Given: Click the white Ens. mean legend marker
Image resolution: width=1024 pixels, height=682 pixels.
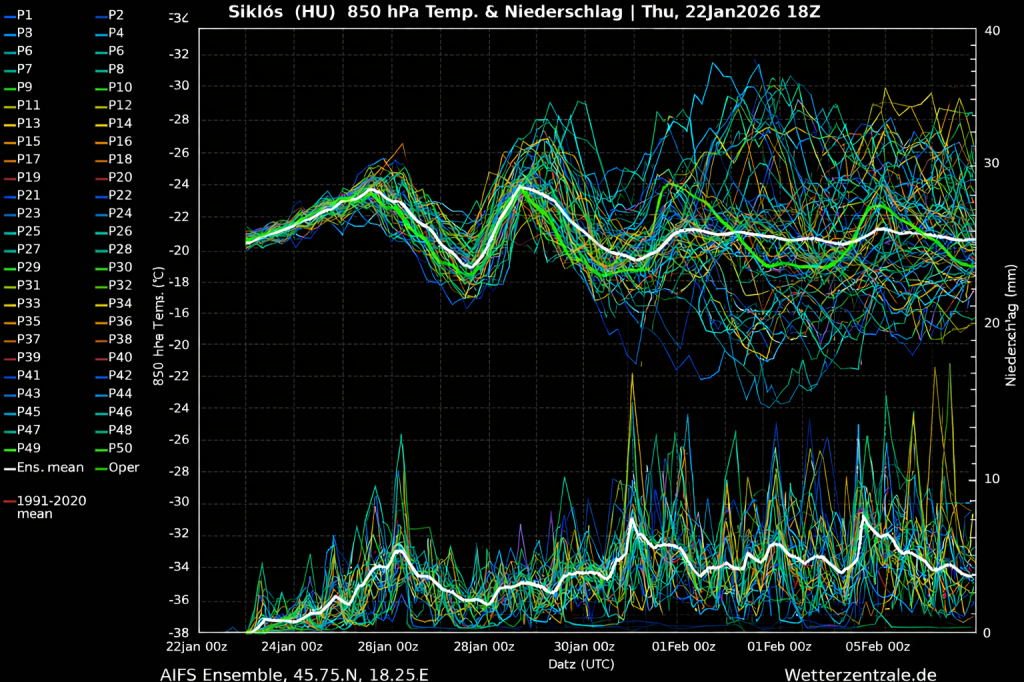Looking at the screenshot, I should [x=9, y=467].
